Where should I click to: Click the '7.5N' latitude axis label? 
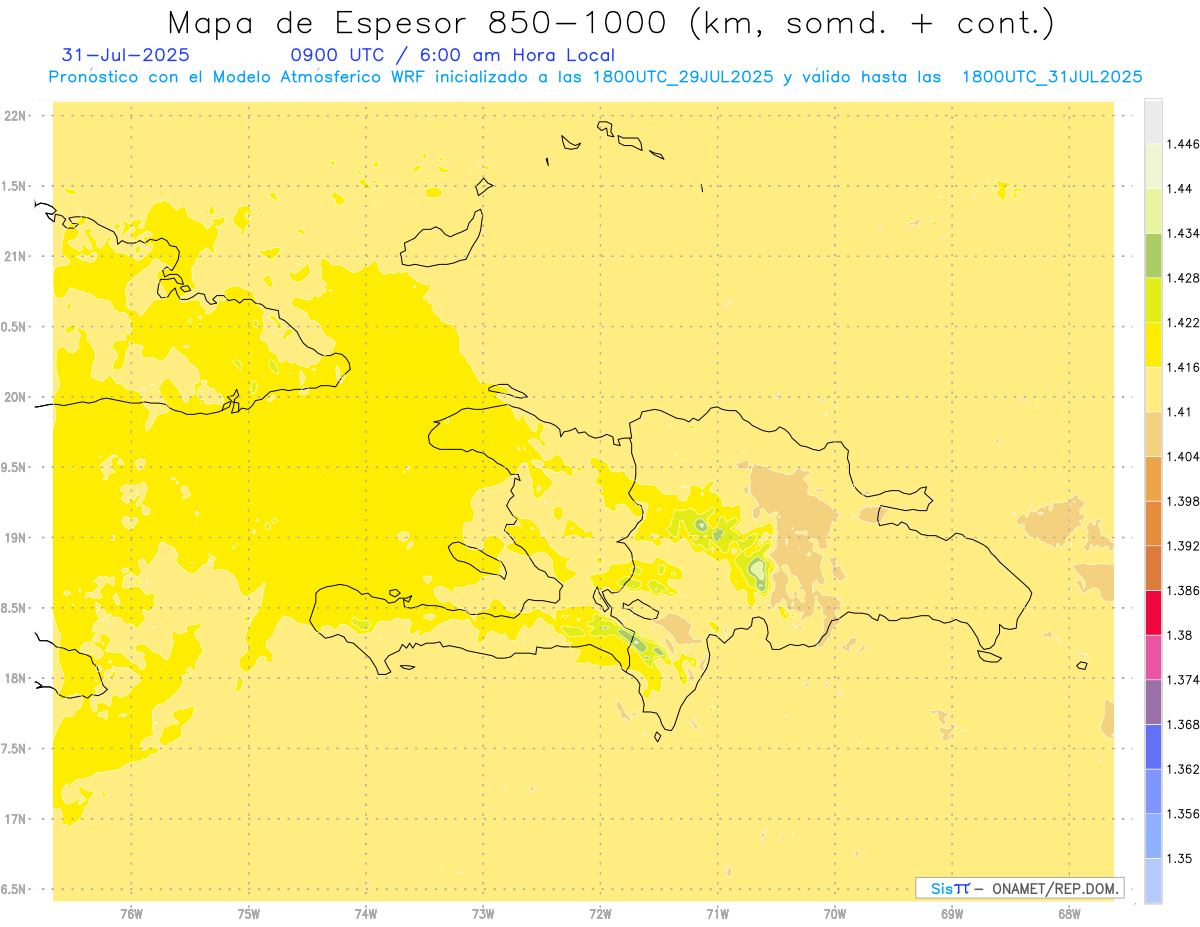[15, 749]
